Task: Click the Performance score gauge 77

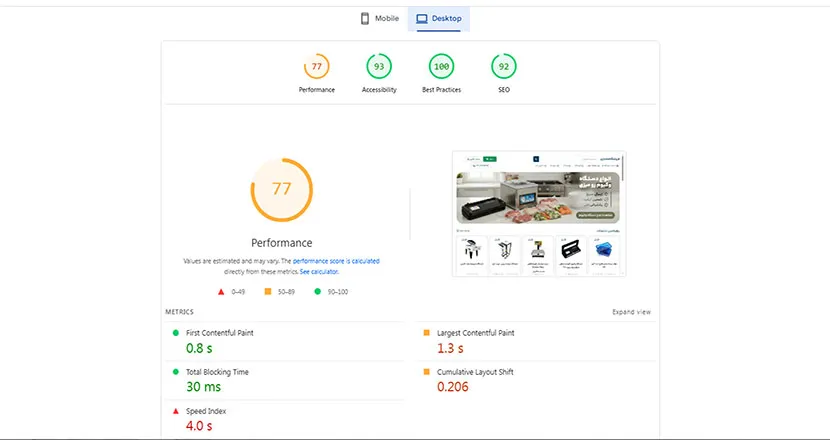Action: pyautogui.click(x=316, y=67)
